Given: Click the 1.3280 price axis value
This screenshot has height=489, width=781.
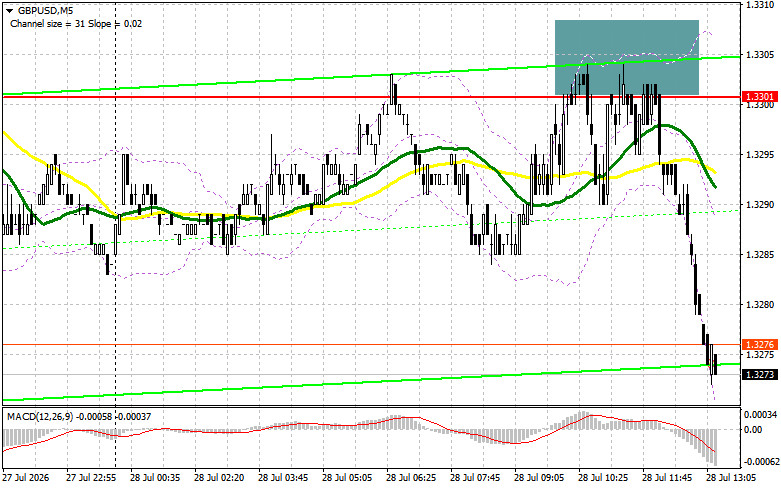Looking at the screenshot, I should tap(759, 305).
